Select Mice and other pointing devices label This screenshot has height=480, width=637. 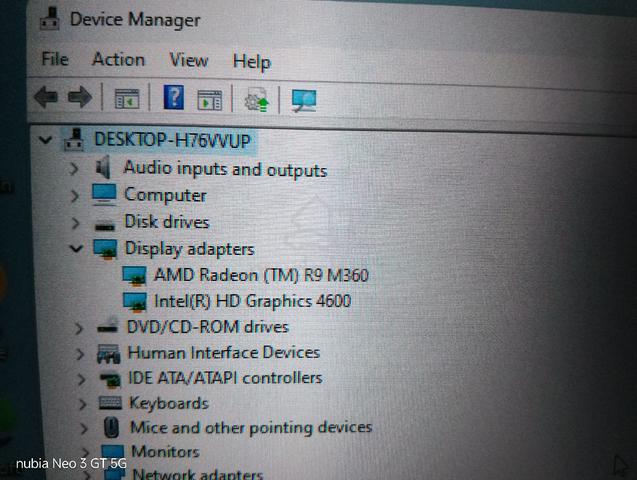pyautogui.click(x=251, y=428)
